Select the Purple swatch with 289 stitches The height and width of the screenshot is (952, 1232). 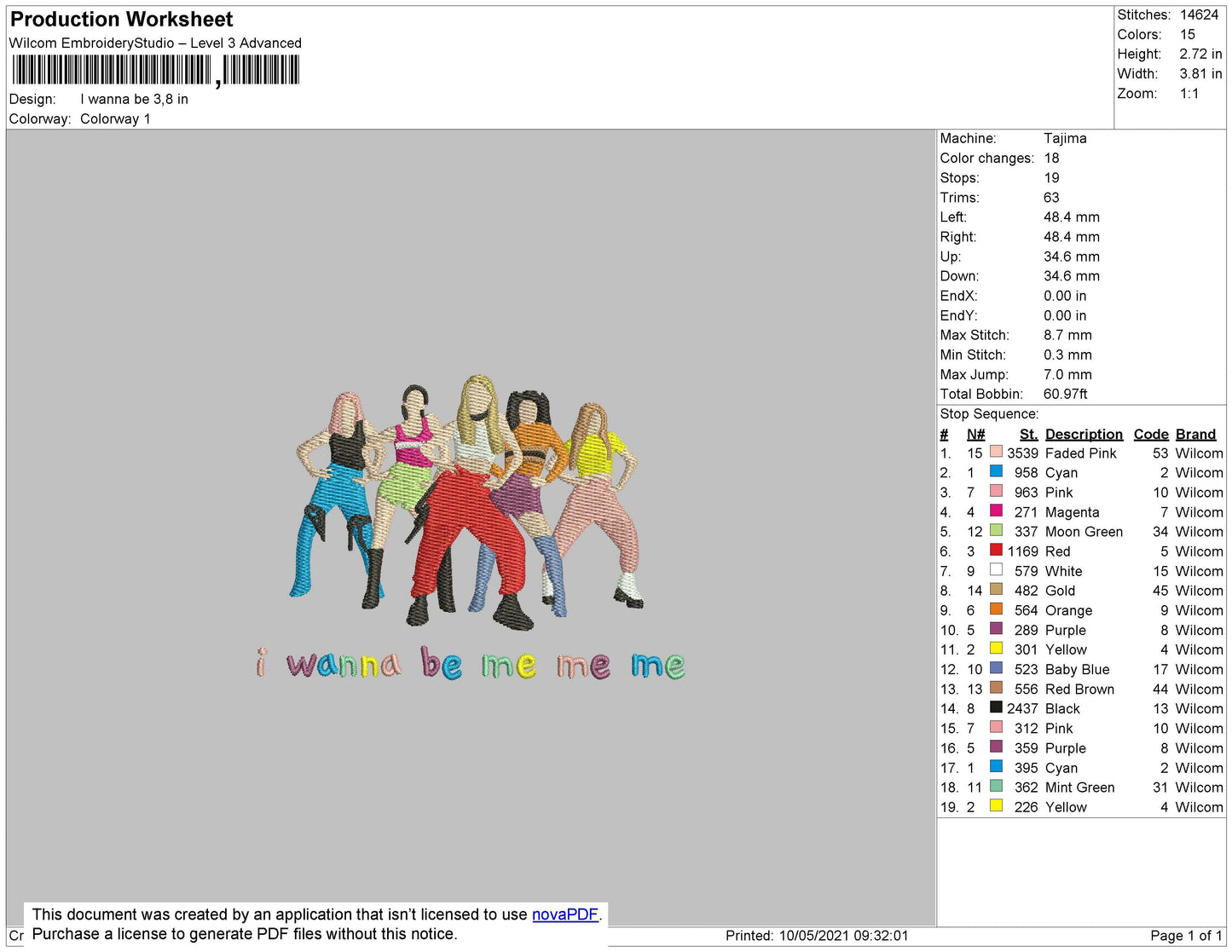pyautogui.click(x=996, y=627)
